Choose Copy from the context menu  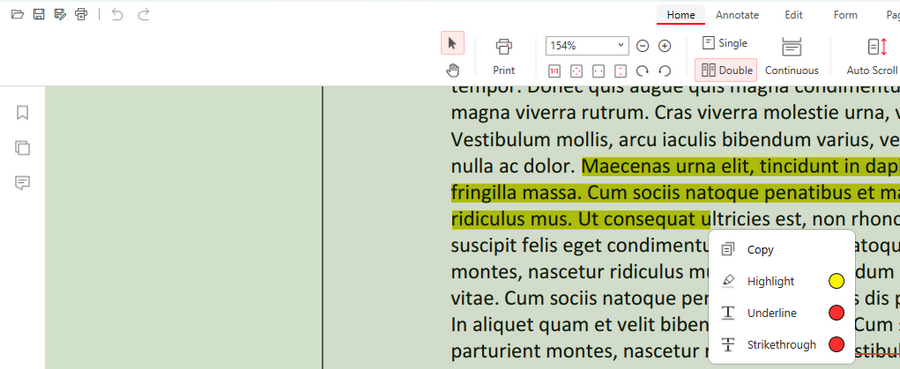(782, 250)
